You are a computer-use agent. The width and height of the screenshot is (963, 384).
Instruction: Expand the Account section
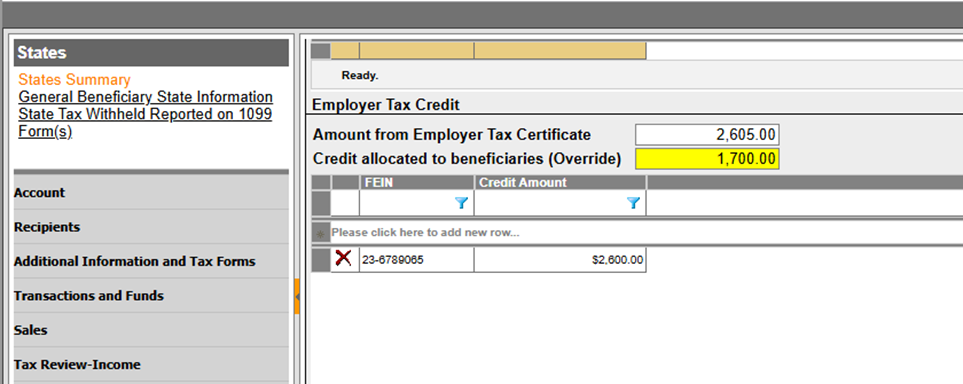coord(151,193)
